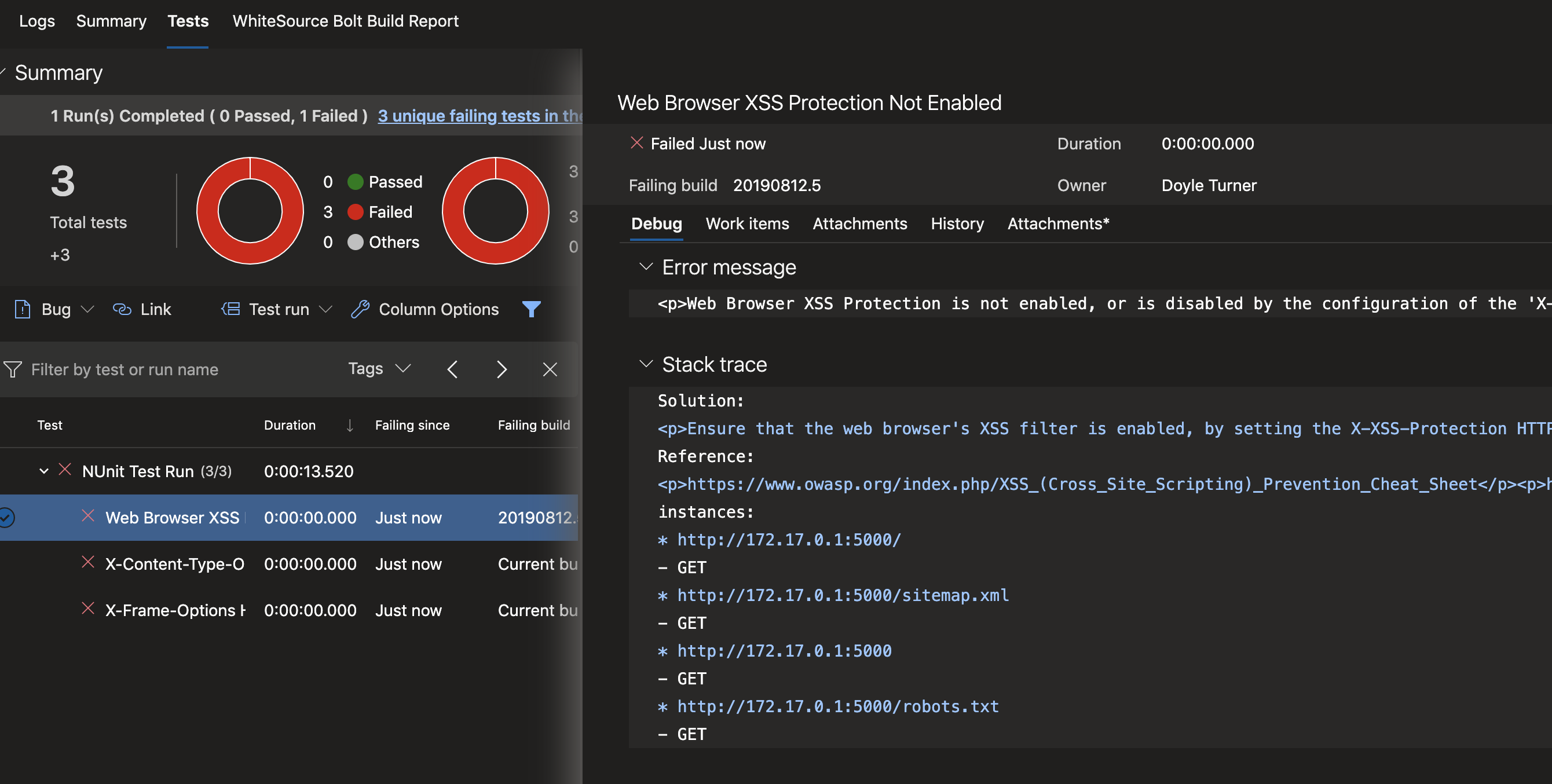Go to next result arrow
The width and height of the screenshot is (1552, 784).
(502, 369)
